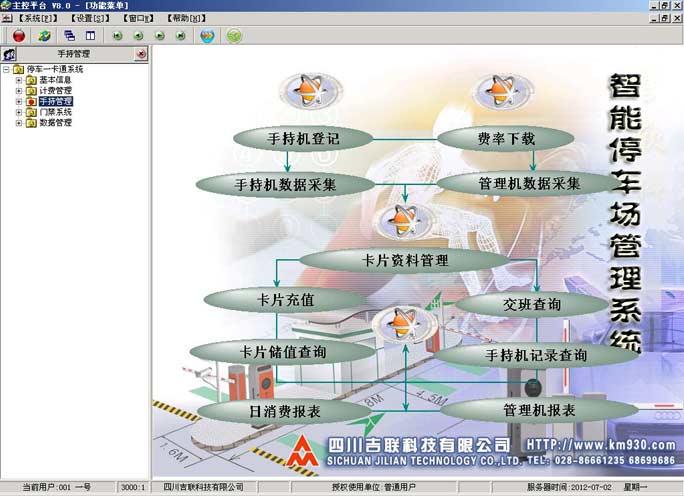
Task: Open 卡片资料管理 function
Action: 377,261
